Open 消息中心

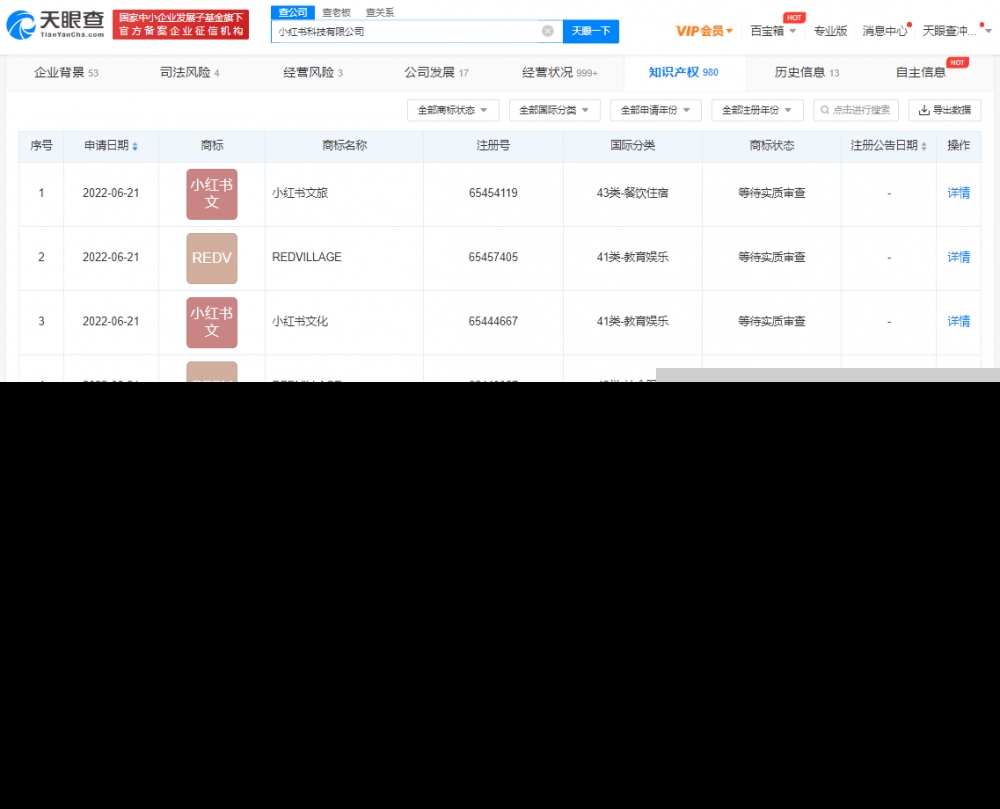point(885,31)
